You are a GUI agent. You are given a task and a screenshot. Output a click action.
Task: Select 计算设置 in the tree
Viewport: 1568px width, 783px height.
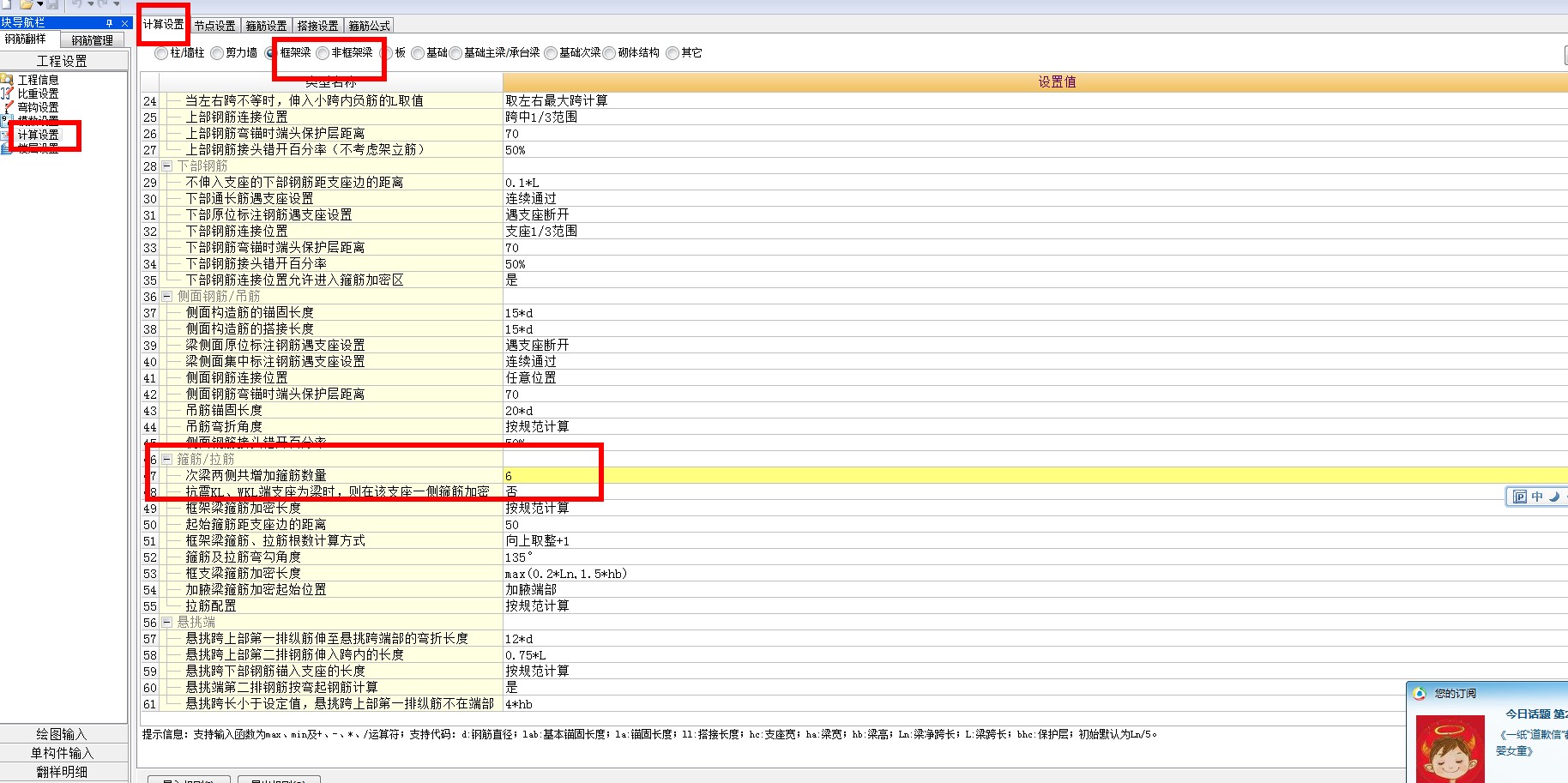coord(39,135)
